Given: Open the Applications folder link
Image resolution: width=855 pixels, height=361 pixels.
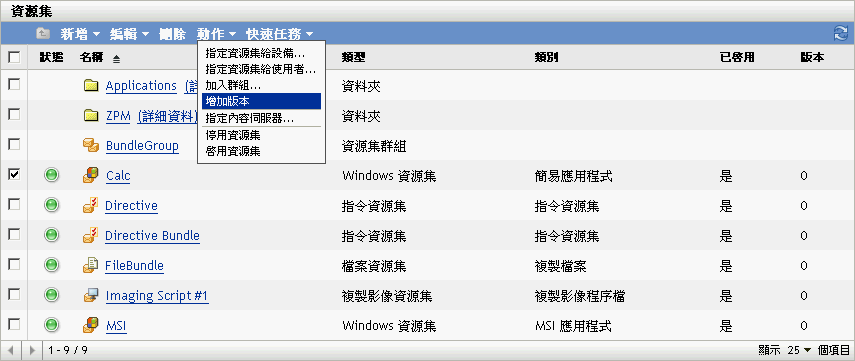Looking at the screenshot, I should 141,86.
